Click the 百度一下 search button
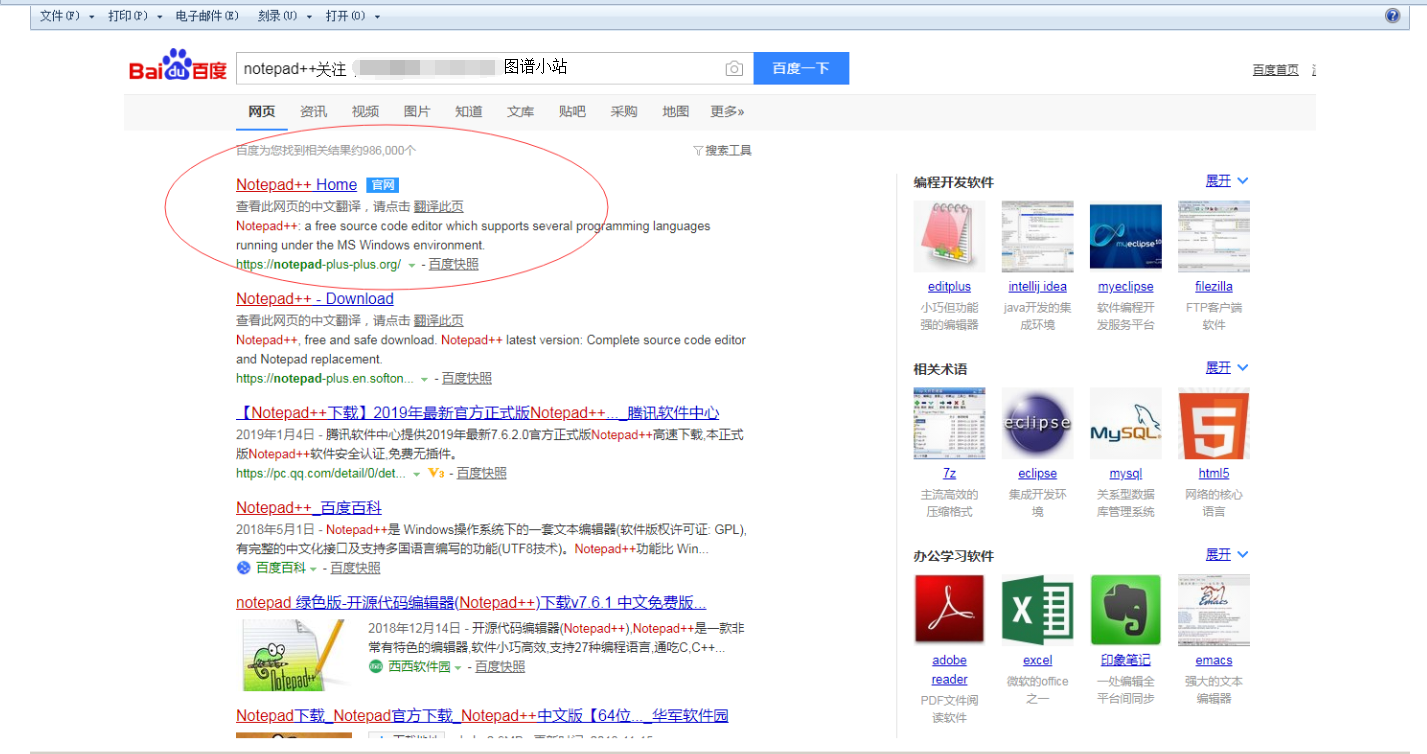The height and width of the screenshot is (754, 1427). pyautogui.click(x=801, y=68)
